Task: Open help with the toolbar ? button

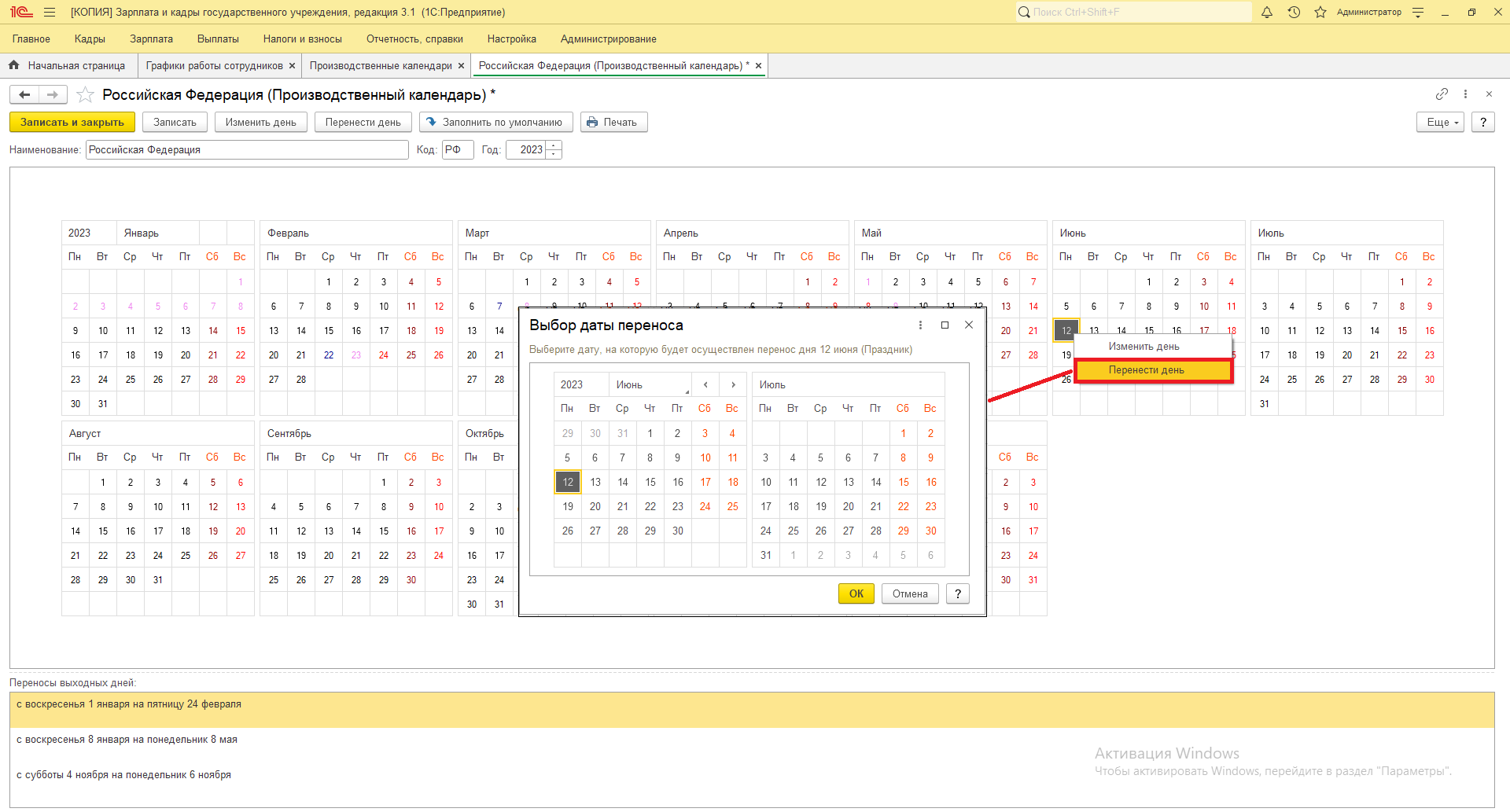Action: (1482, 122)
